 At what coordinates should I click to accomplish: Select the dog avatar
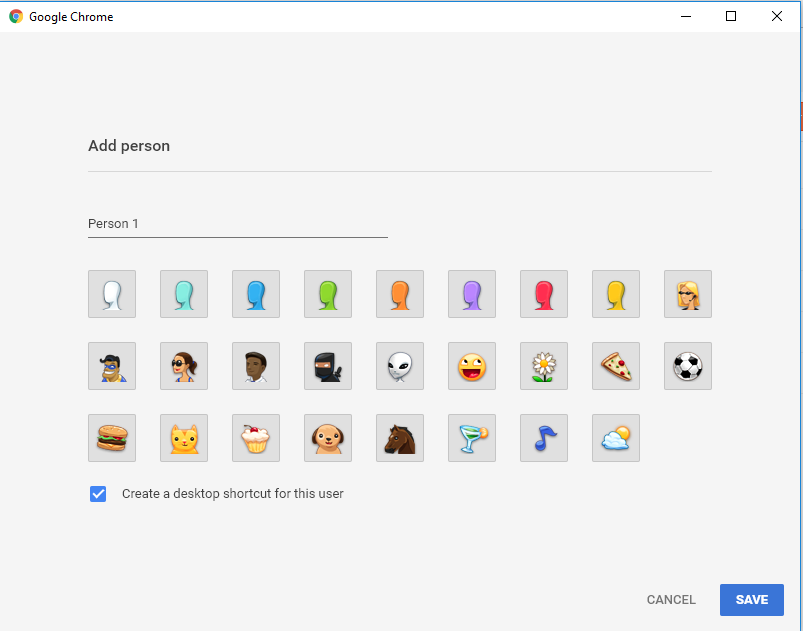coord(328,438)
